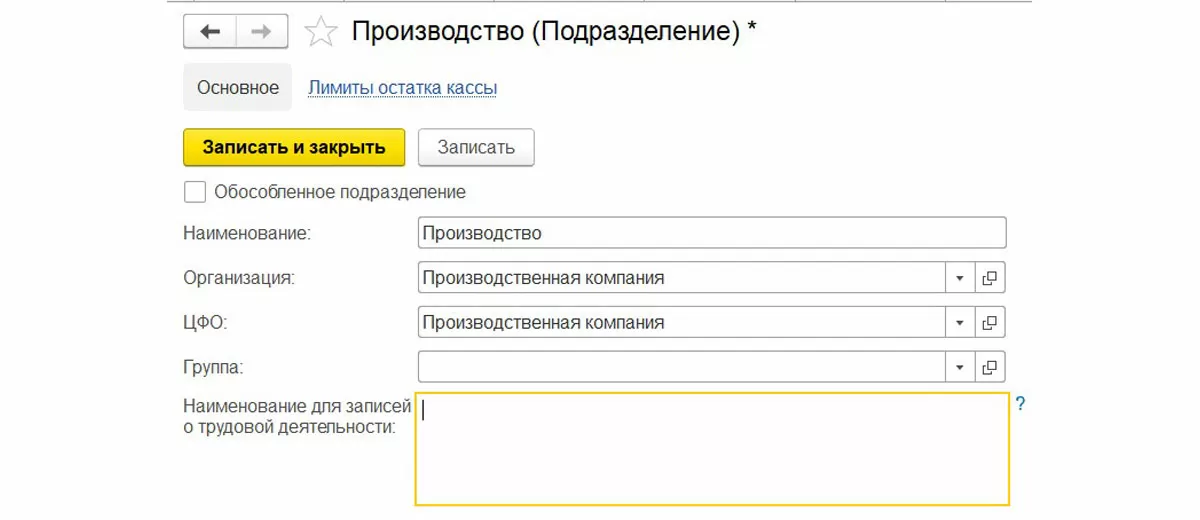Switch to the Основное tab

point(238,88)
